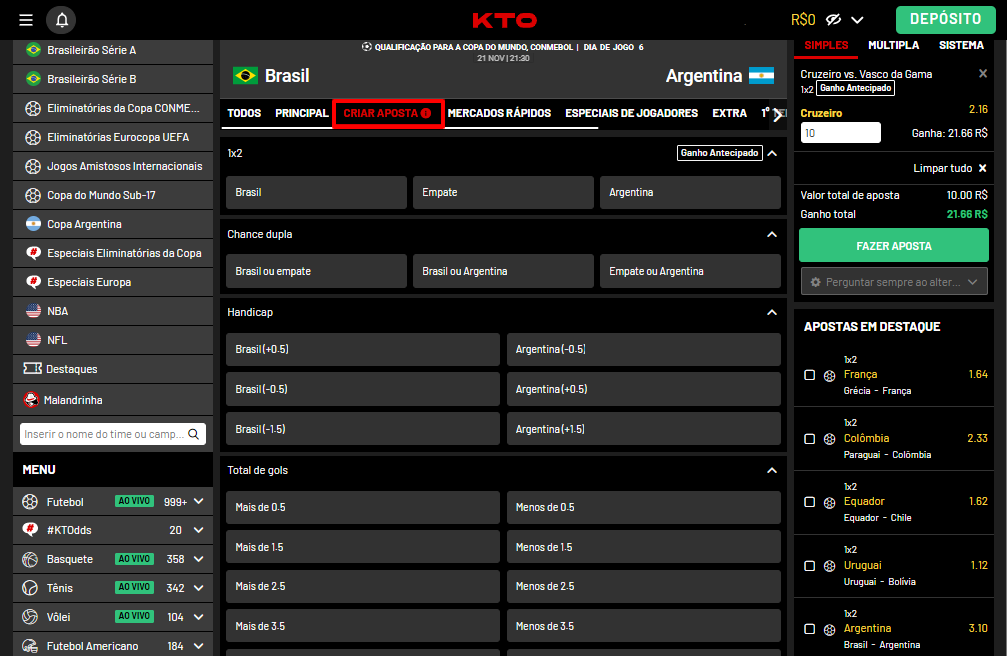Click the KTO logo
This screenshot has width=1007, height=656.
504,21
